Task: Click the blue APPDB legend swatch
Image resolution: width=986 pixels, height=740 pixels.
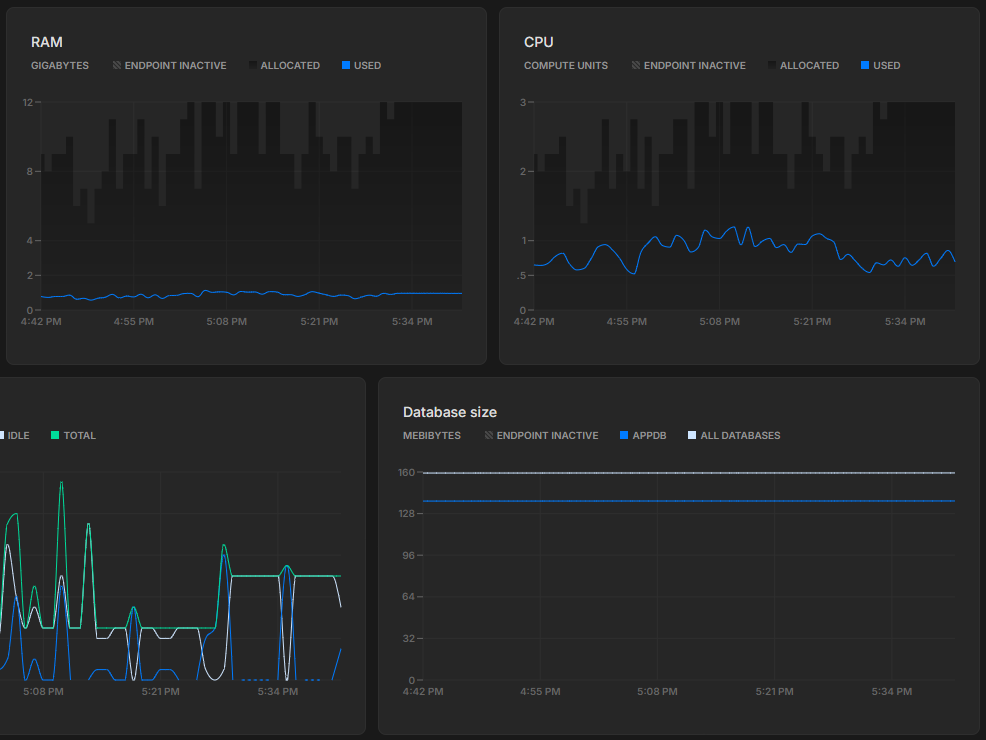Action: click(x=624, y=436)
